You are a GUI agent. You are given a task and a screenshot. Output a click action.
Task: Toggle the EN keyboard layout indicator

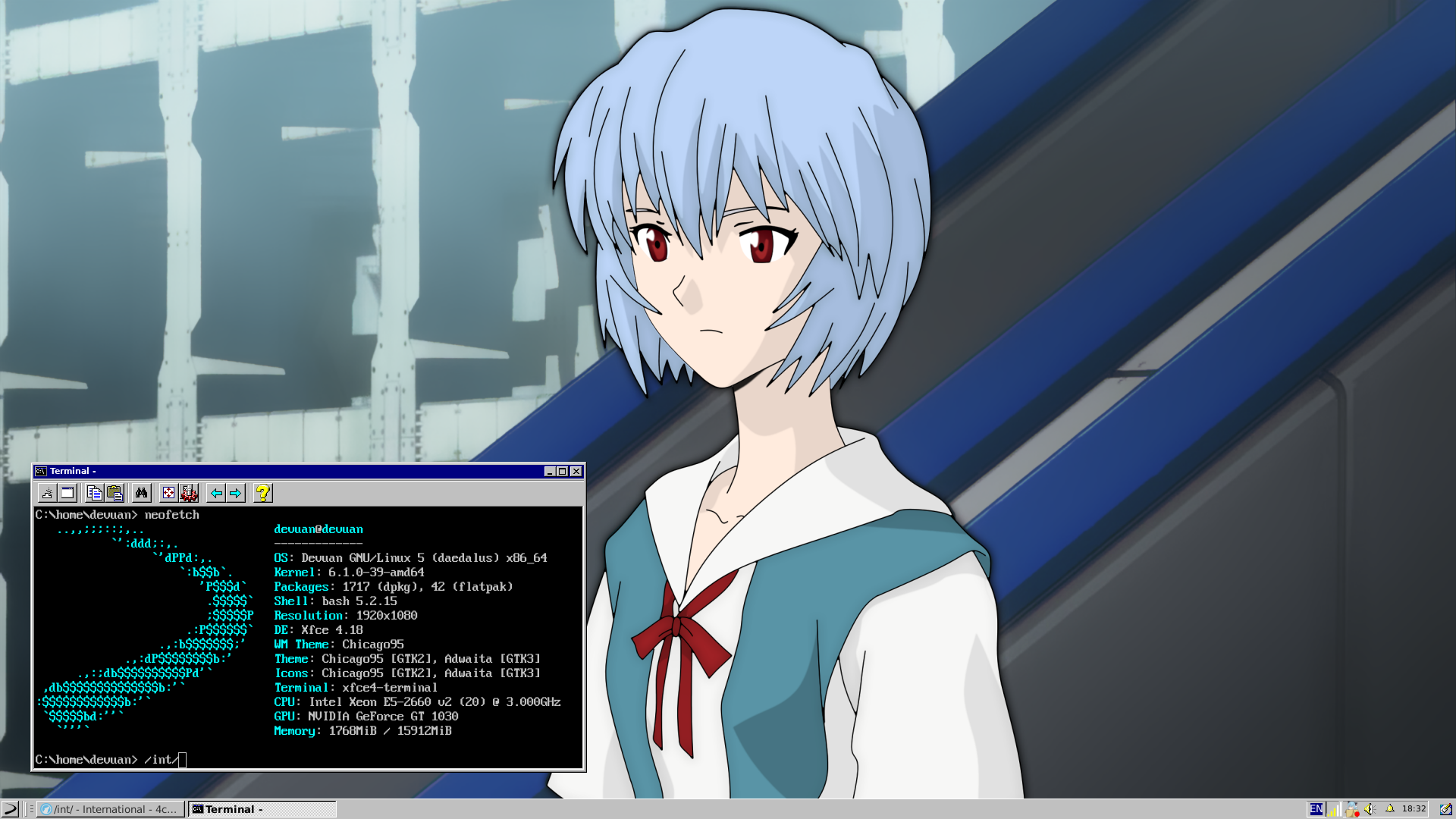point(1316,809)
